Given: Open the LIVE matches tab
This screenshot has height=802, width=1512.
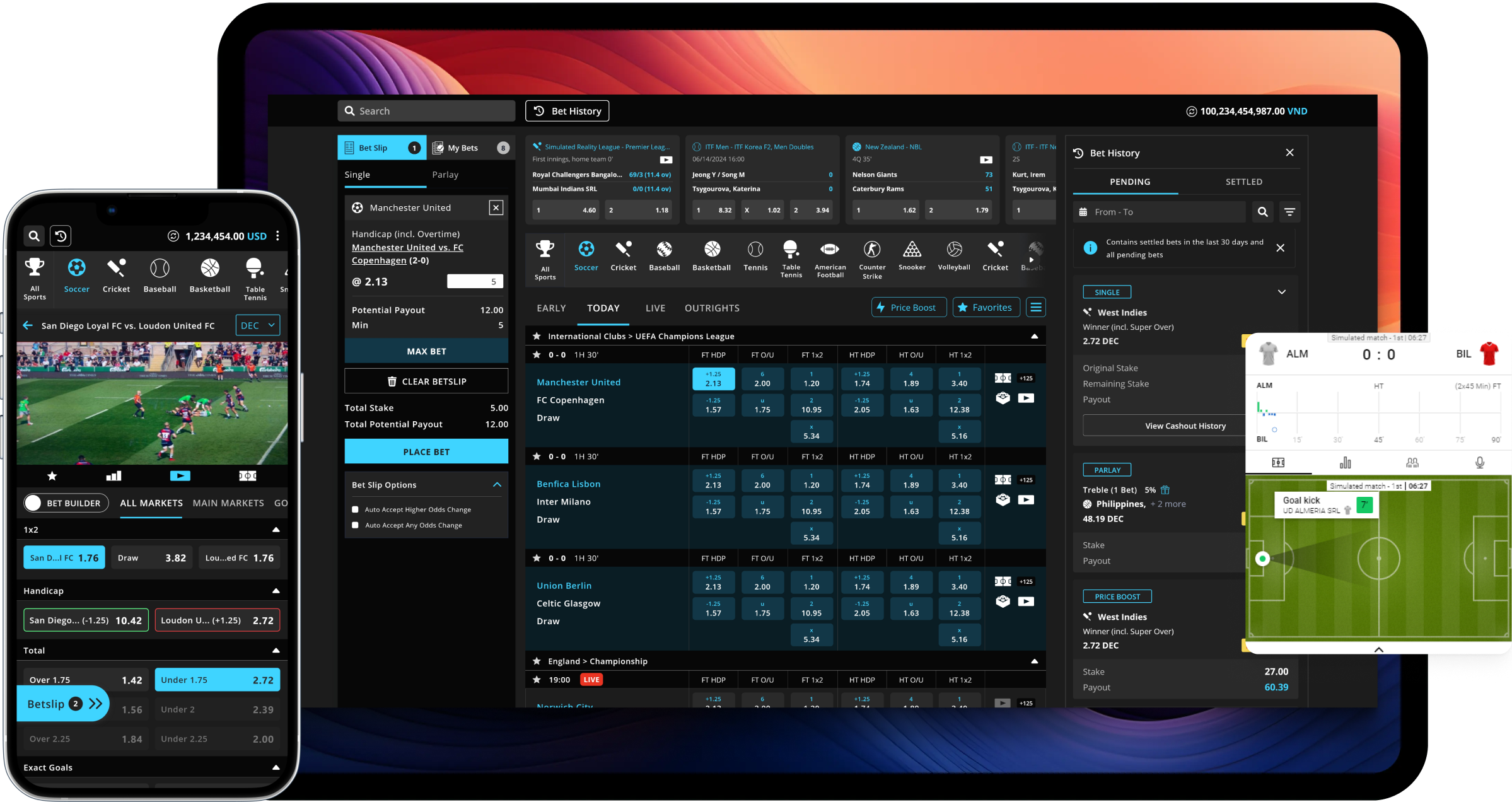Looking at the screenshot, I should (655, 308).
